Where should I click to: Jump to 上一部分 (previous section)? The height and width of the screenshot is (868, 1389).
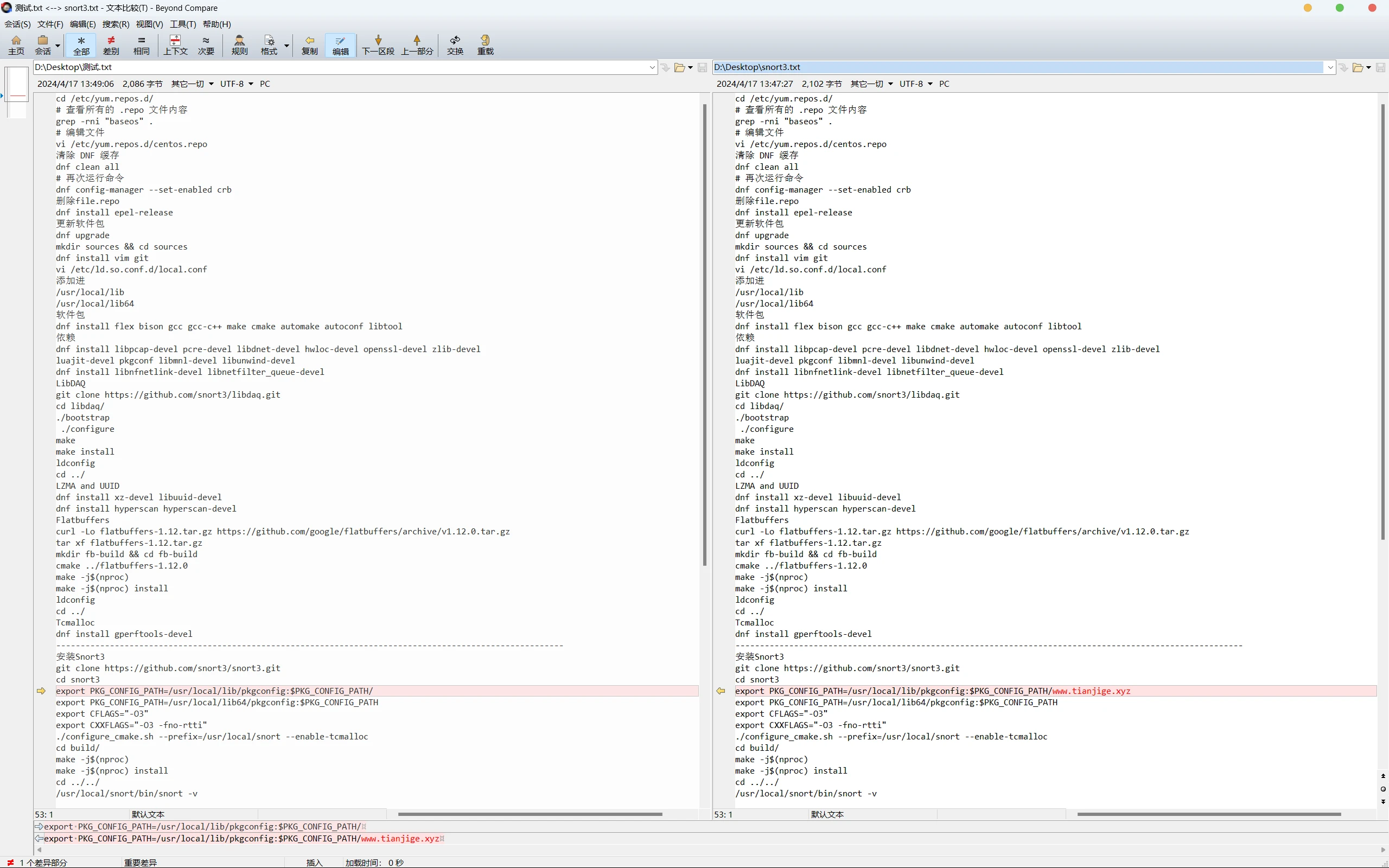[417, 45]
